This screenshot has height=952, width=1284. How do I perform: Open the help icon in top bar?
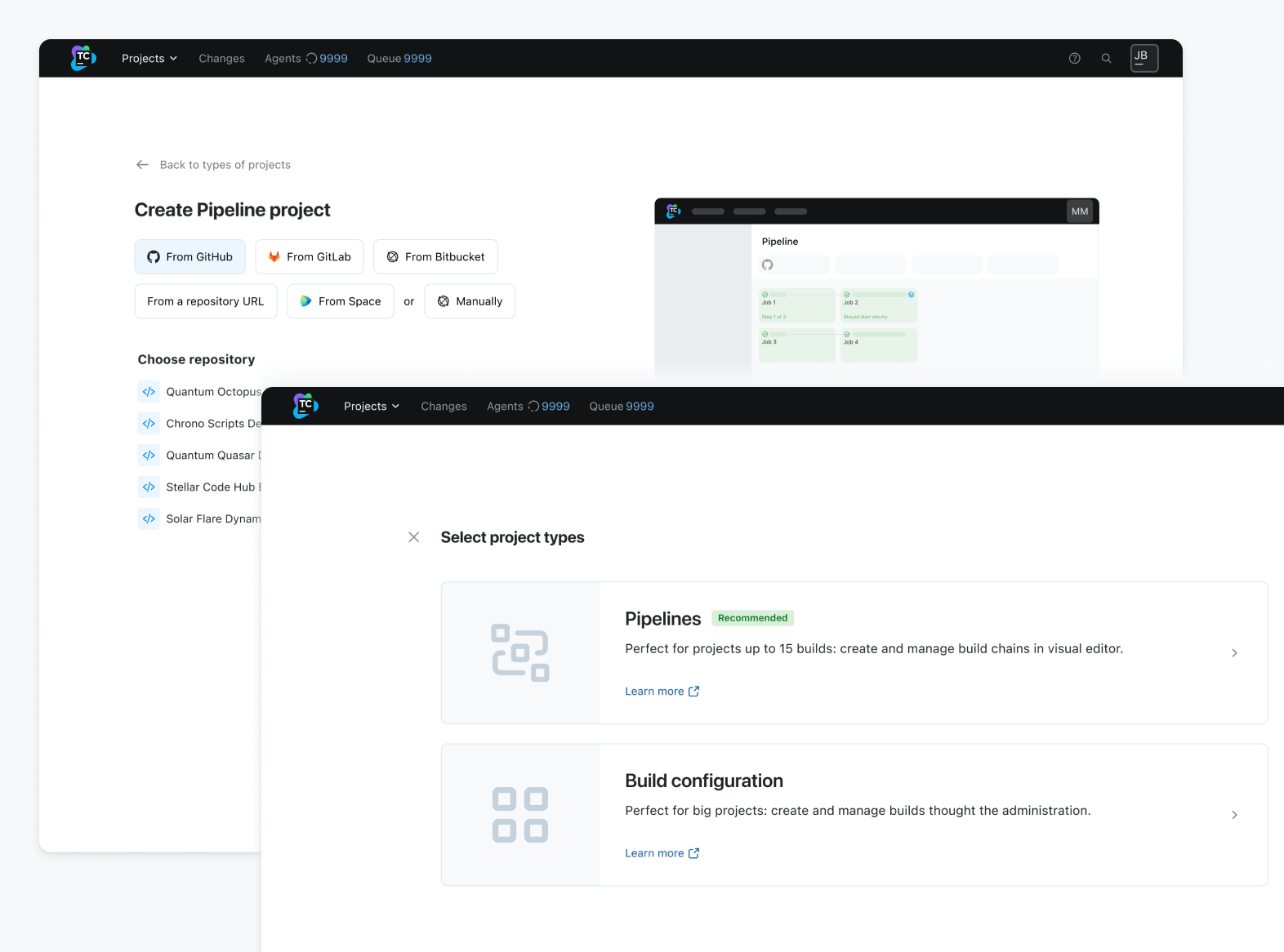[1074, 58]
